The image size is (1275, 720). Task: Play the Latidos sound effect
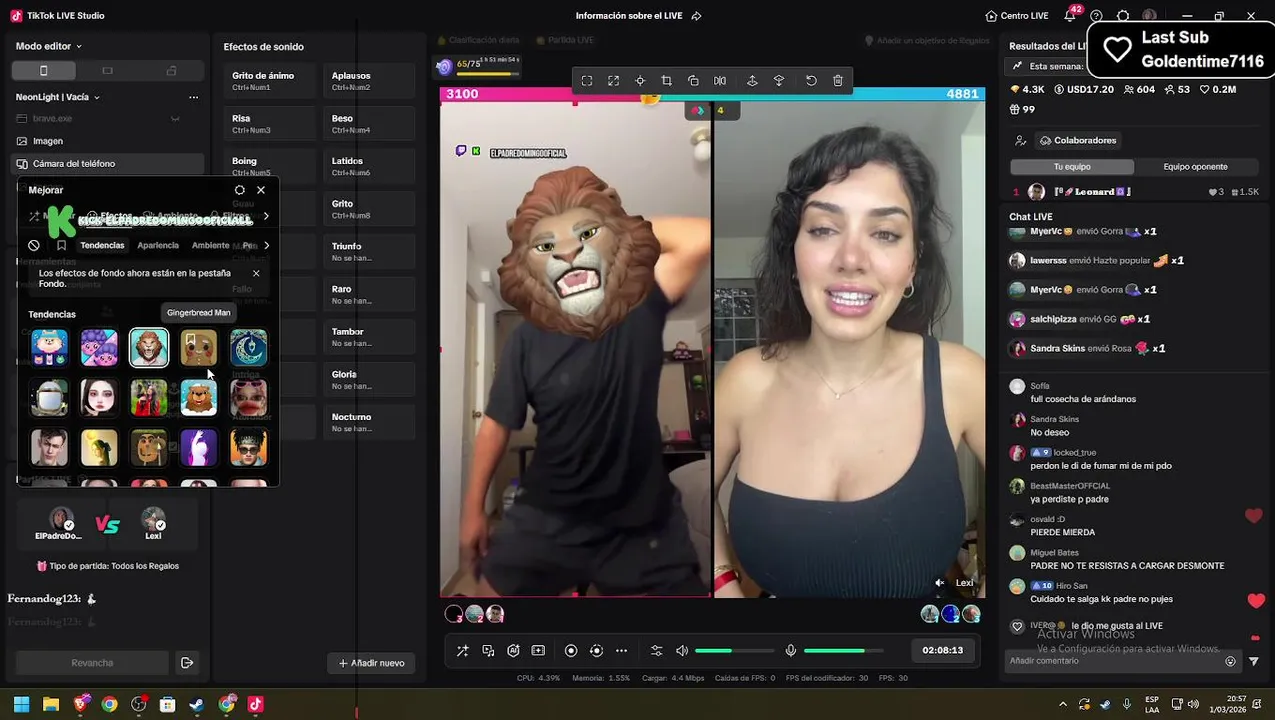(369, 166)
